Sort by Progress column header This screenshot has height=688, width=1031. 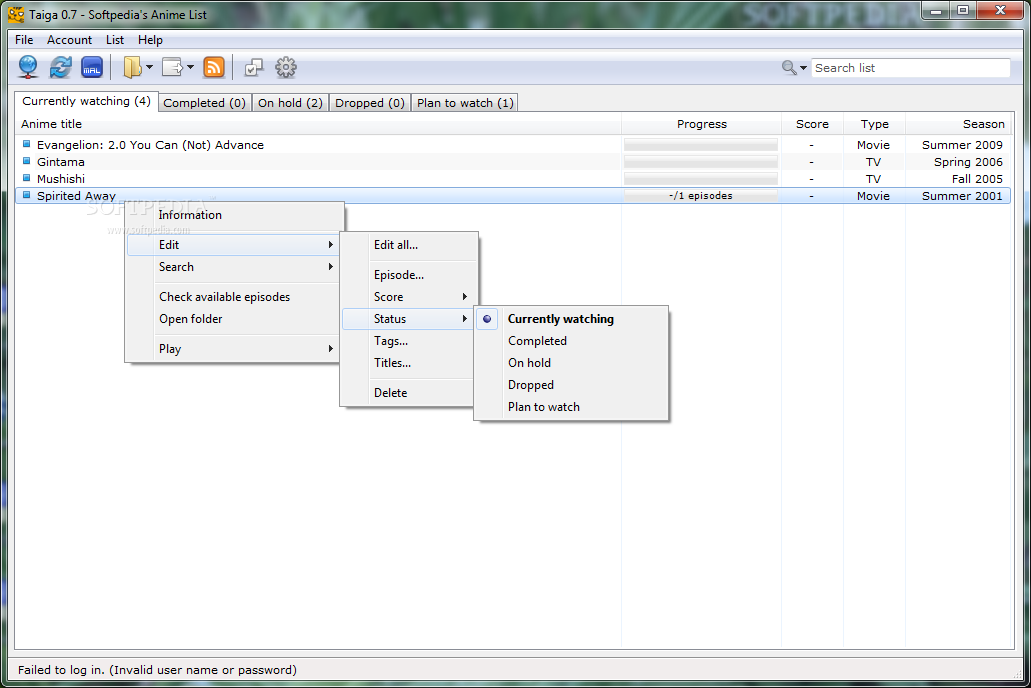click(702, 124)
